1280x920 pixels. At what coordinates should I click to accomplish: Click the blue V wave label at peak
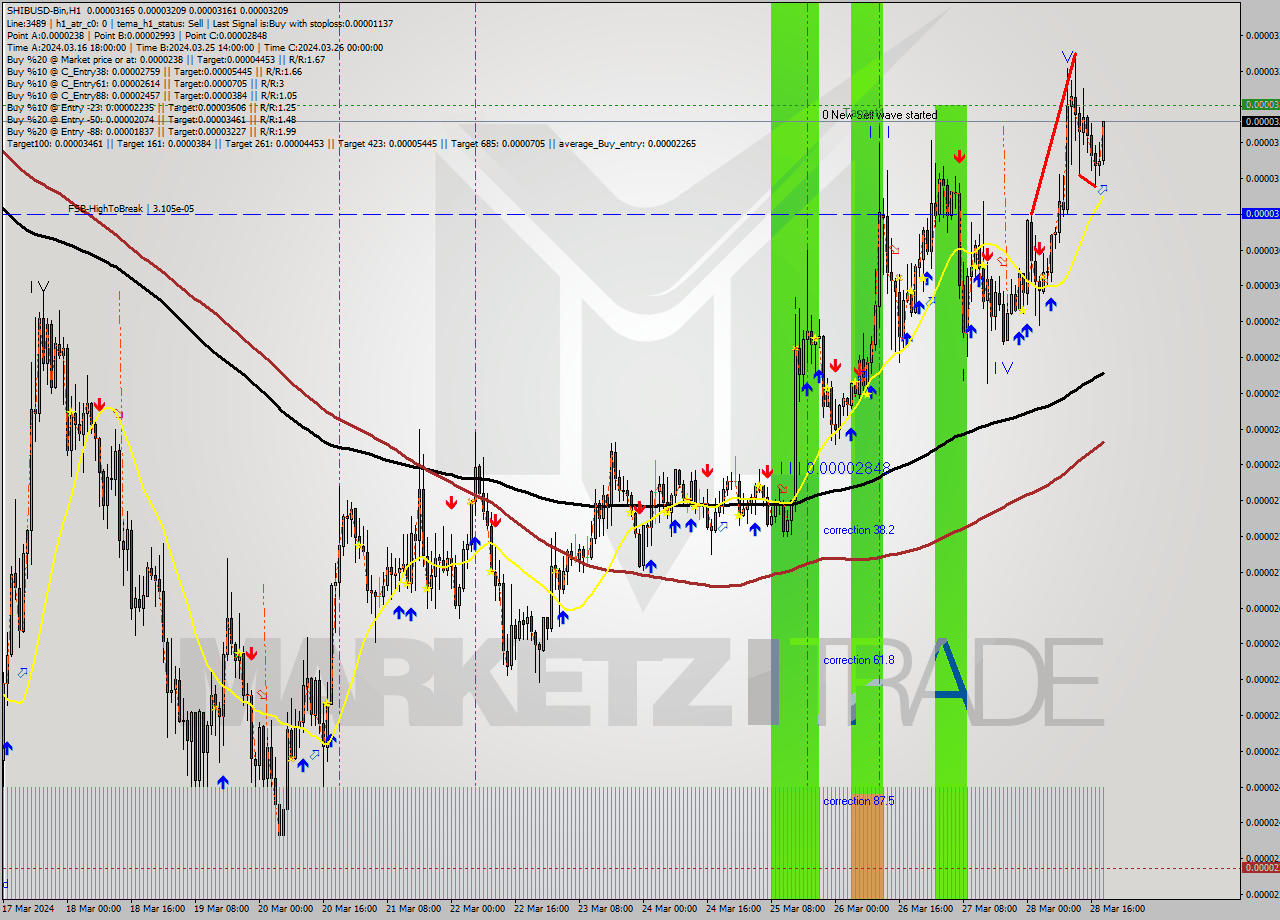tap(1068, 57)
